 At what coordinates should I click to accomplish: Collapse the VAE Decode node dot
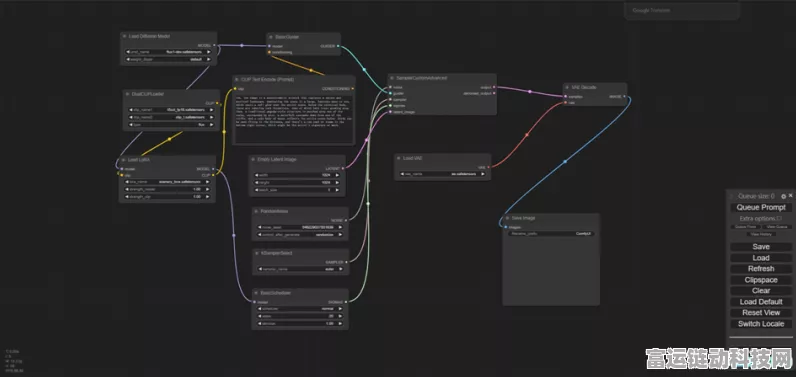point(568,87)
